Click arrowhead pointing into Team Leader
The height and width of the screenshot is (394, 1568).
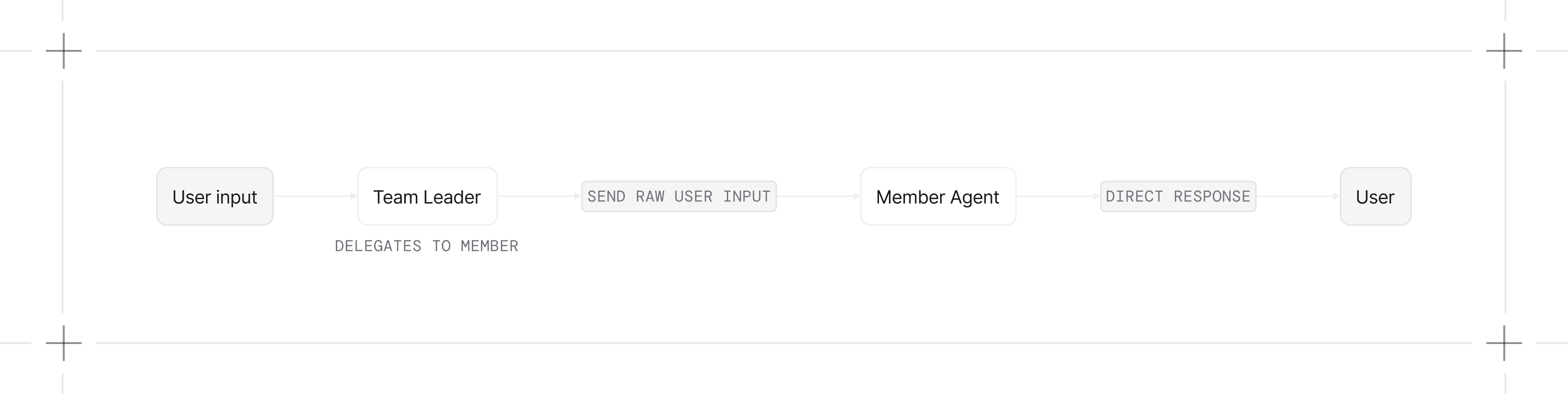354,196
